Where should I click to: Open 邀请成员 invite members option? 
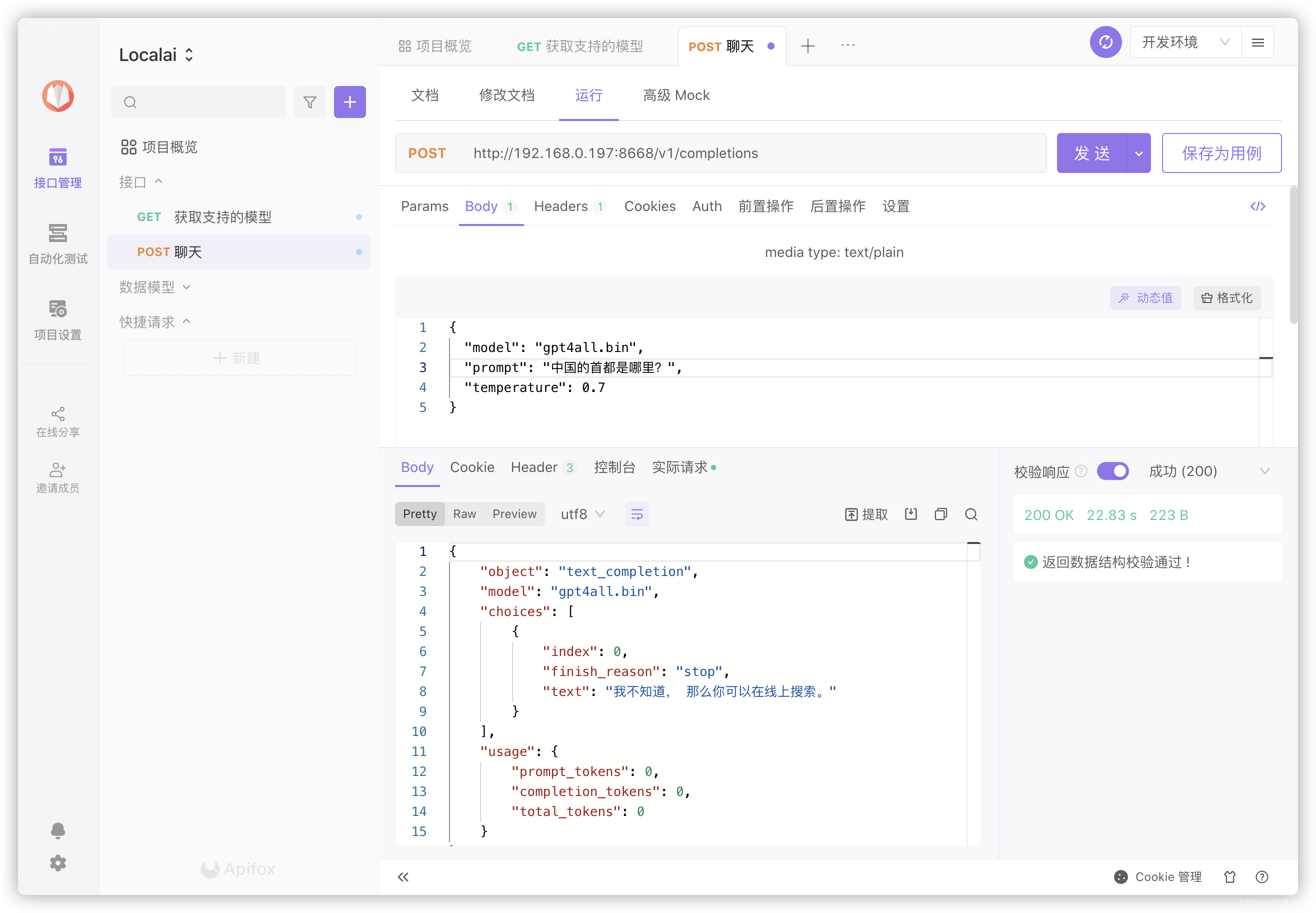pyautogui.click(x=58, y=478)
